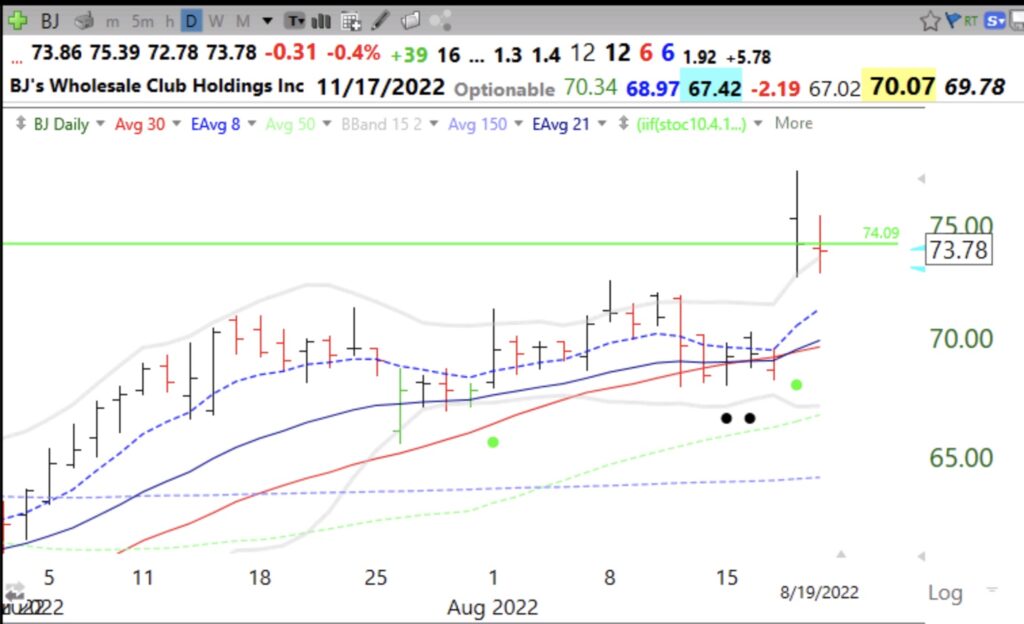Click the star favorite icon
This screenshot has height=624, width=1024.
pyautogui.click(x=930, y=20)
